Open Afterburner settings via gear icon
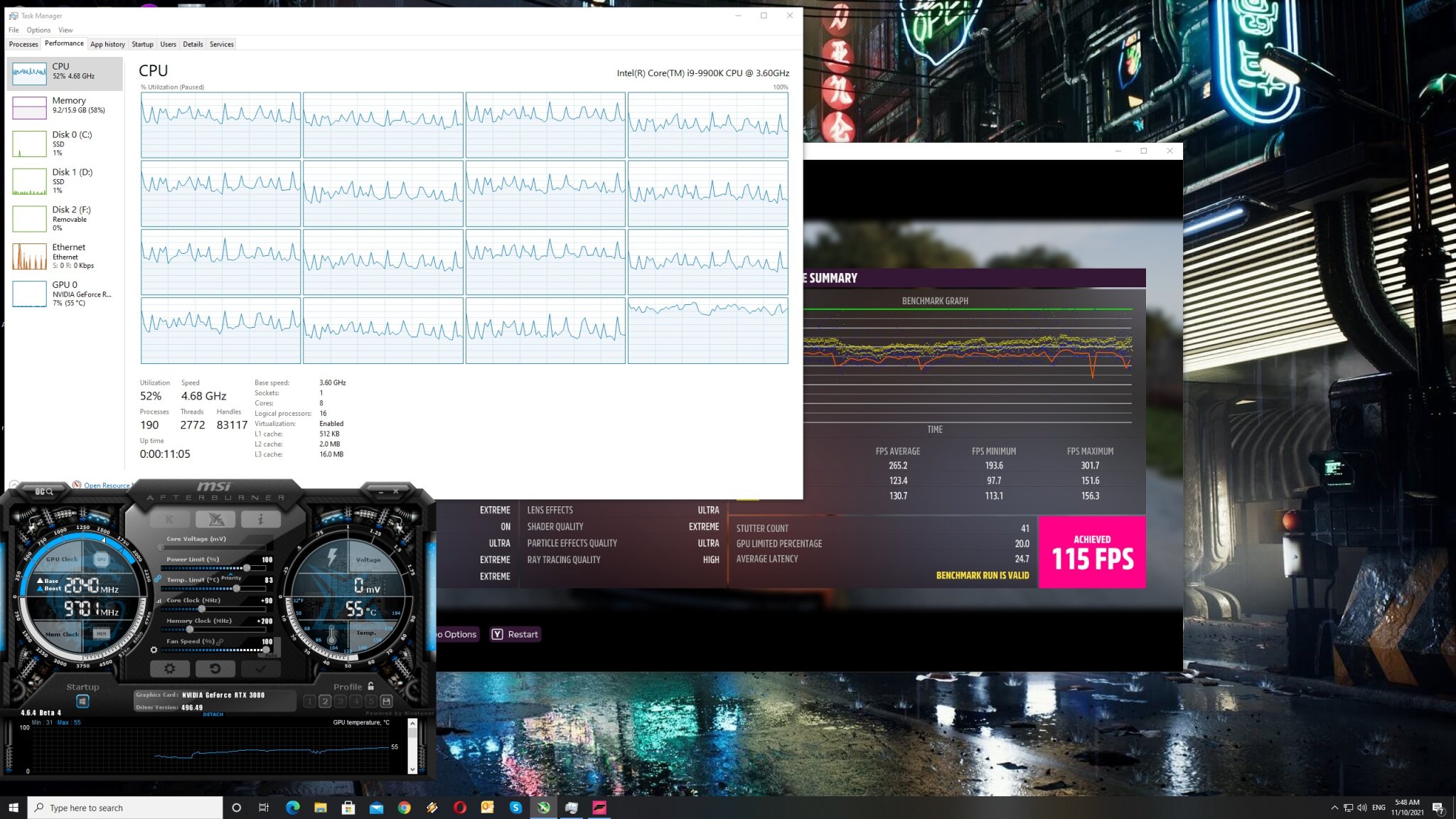Image resolution: width=1456 pixels, height=819 pixels. tap(171, 669)
